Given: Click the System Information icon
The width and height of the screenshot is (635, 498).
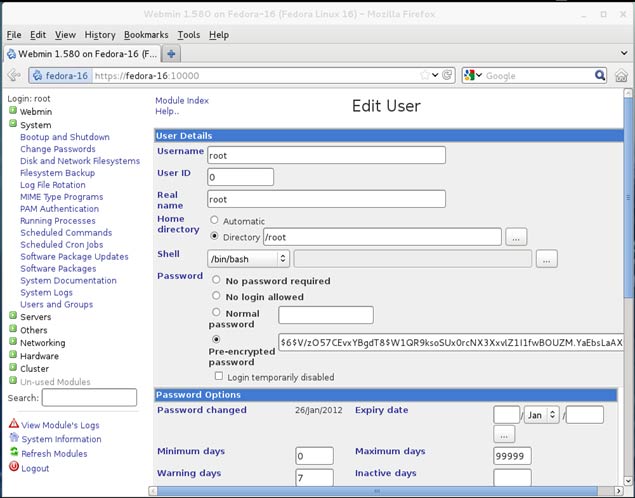Looking at the screenshot, I should [14, 438].
